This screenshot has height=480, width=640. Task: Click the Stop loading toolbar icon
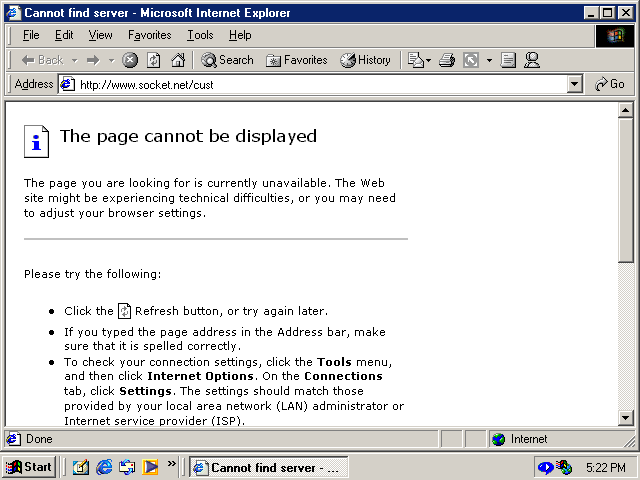click(130, 60)
